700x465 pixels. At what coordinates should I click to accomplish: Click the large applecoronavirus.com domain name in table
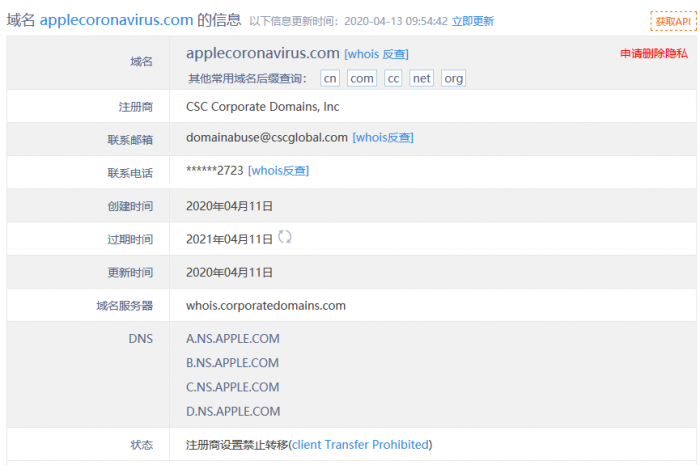click(262, 53)
